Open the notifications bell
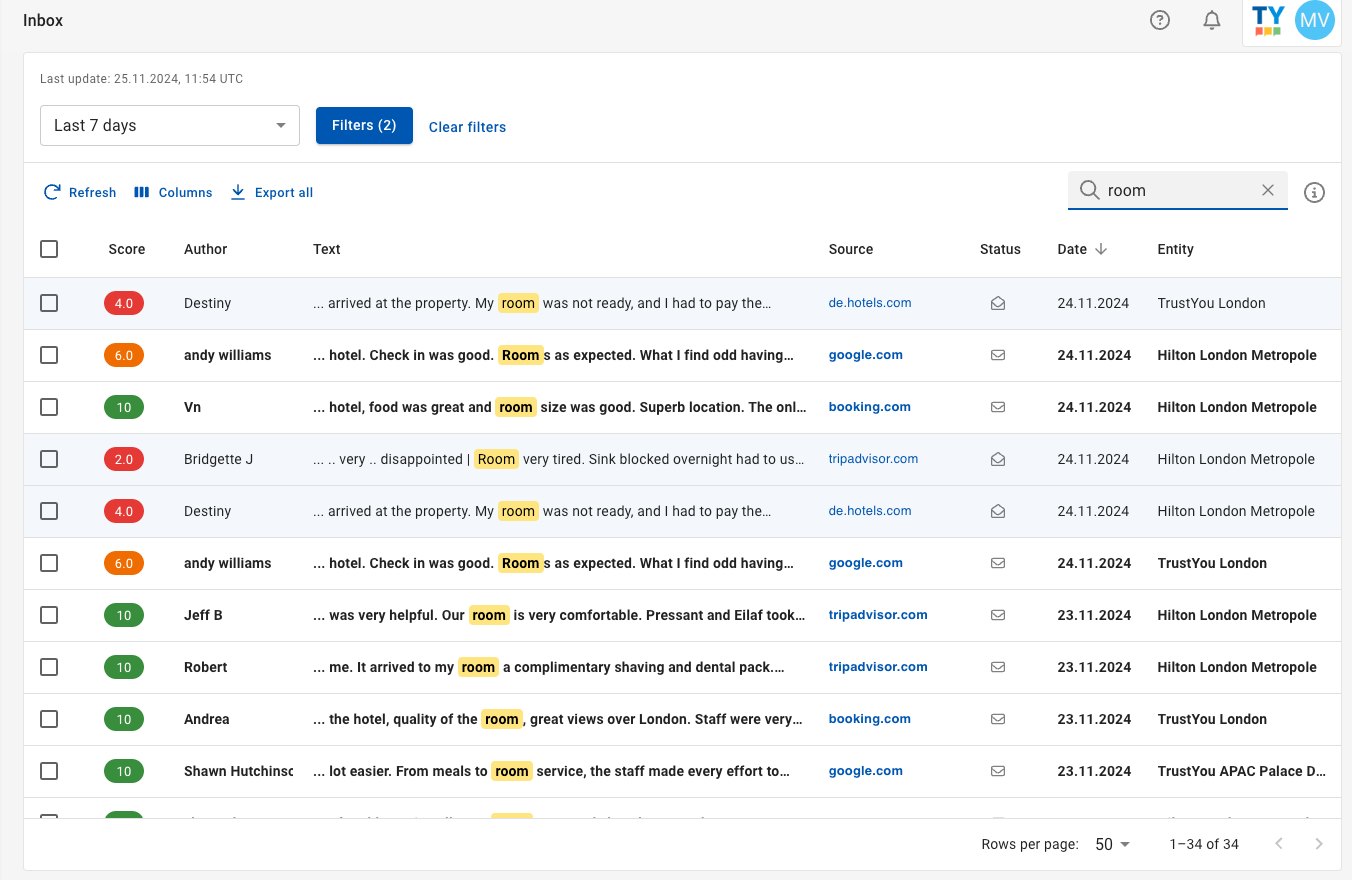The image size is (1352, 880). (x=1212, y=20)
